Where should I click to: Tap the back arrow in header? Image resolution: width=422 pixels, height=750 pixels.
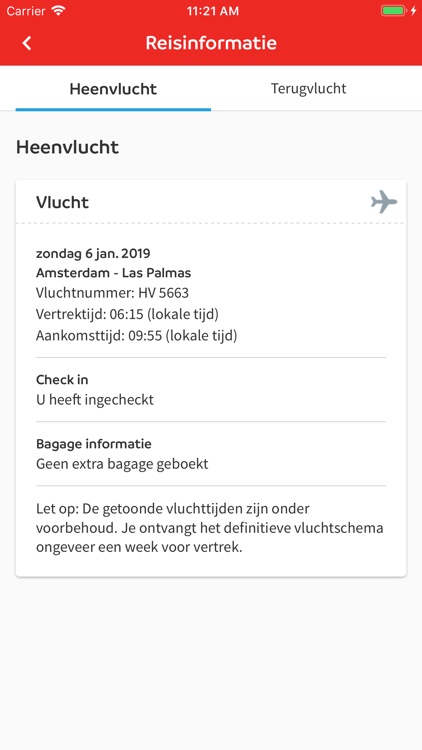[27, 43]
